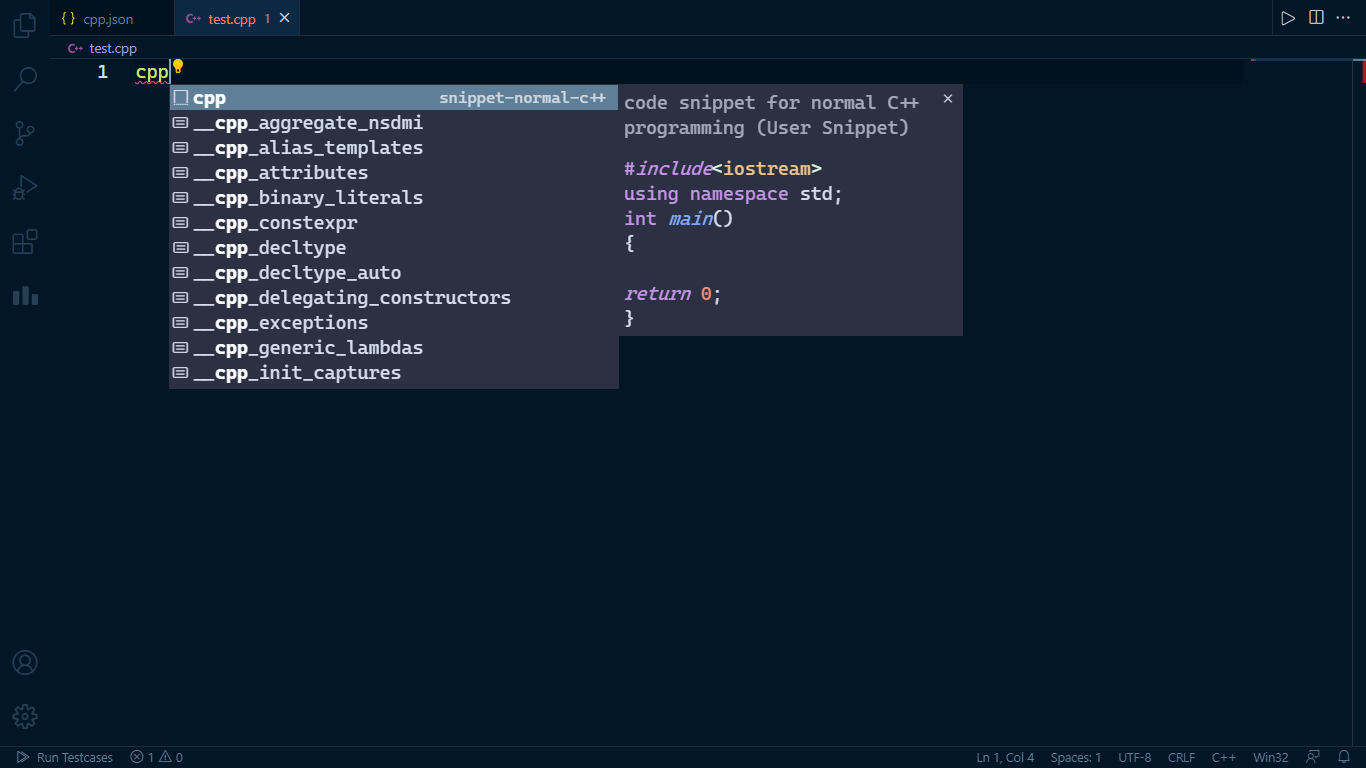Screen dimensions: 1366x768
Task: Click the 'return 0;' preview line
Action: pos(673,293)
